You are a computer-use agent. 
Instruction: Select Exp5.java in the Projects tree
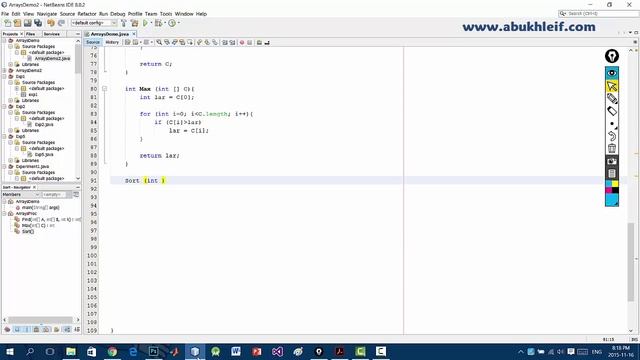tap(44, 155)
